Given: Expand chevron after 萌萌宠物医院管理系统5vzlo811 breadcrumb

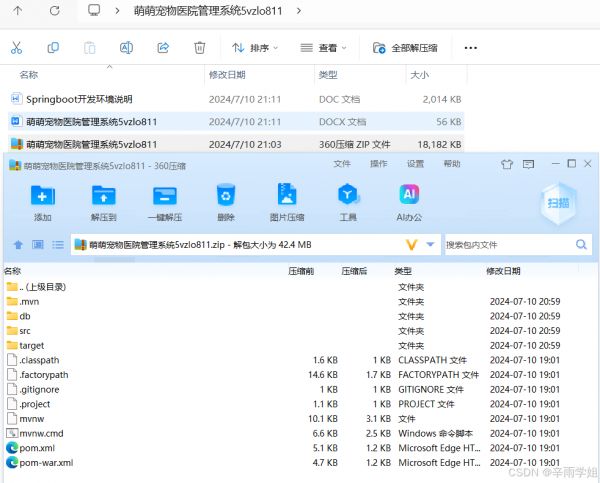Looking at the screenshot, I should (x=299, y=11).
